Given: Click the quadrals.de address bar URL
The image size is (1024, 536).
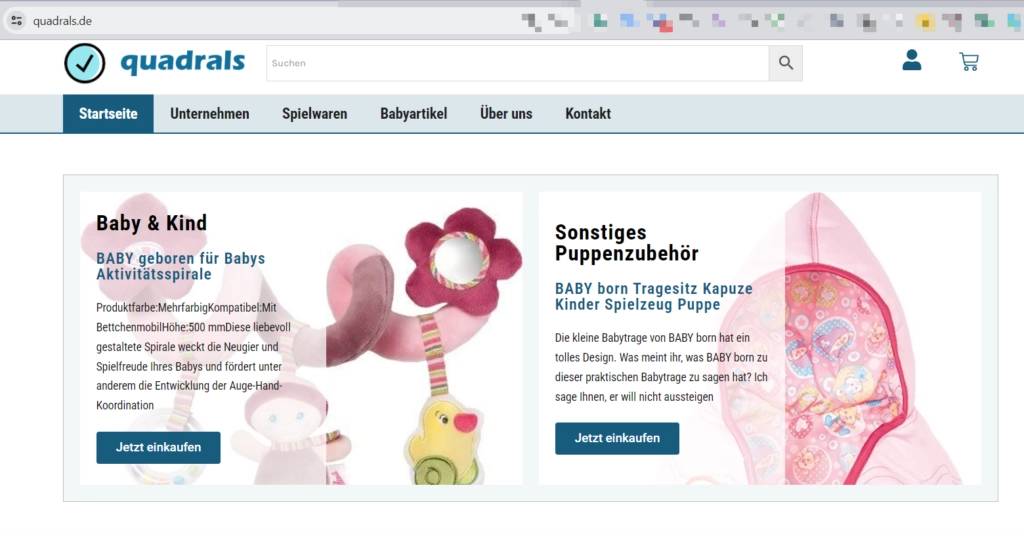Looking at the screenshot, I should coord(62,21).
